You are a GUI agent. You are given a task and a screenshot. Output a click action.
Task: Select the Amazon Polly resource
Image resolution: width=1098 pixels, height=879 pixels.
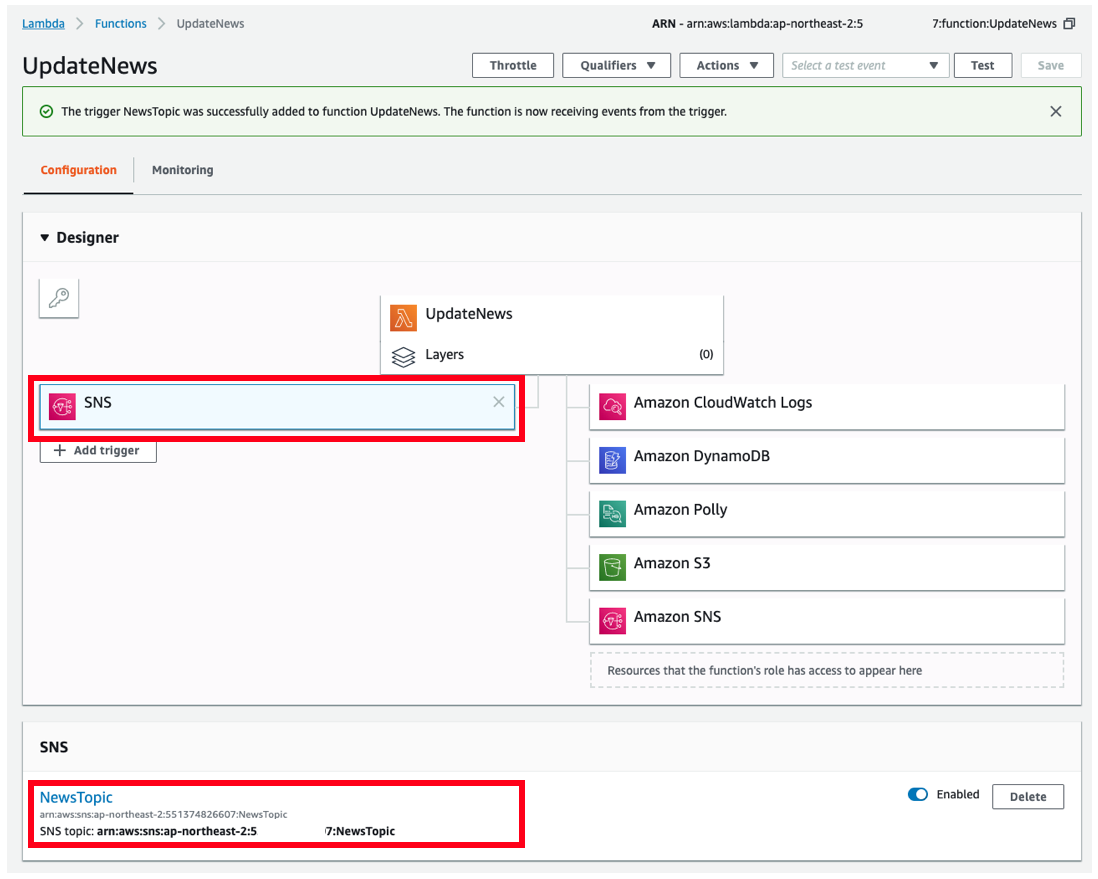827,513
